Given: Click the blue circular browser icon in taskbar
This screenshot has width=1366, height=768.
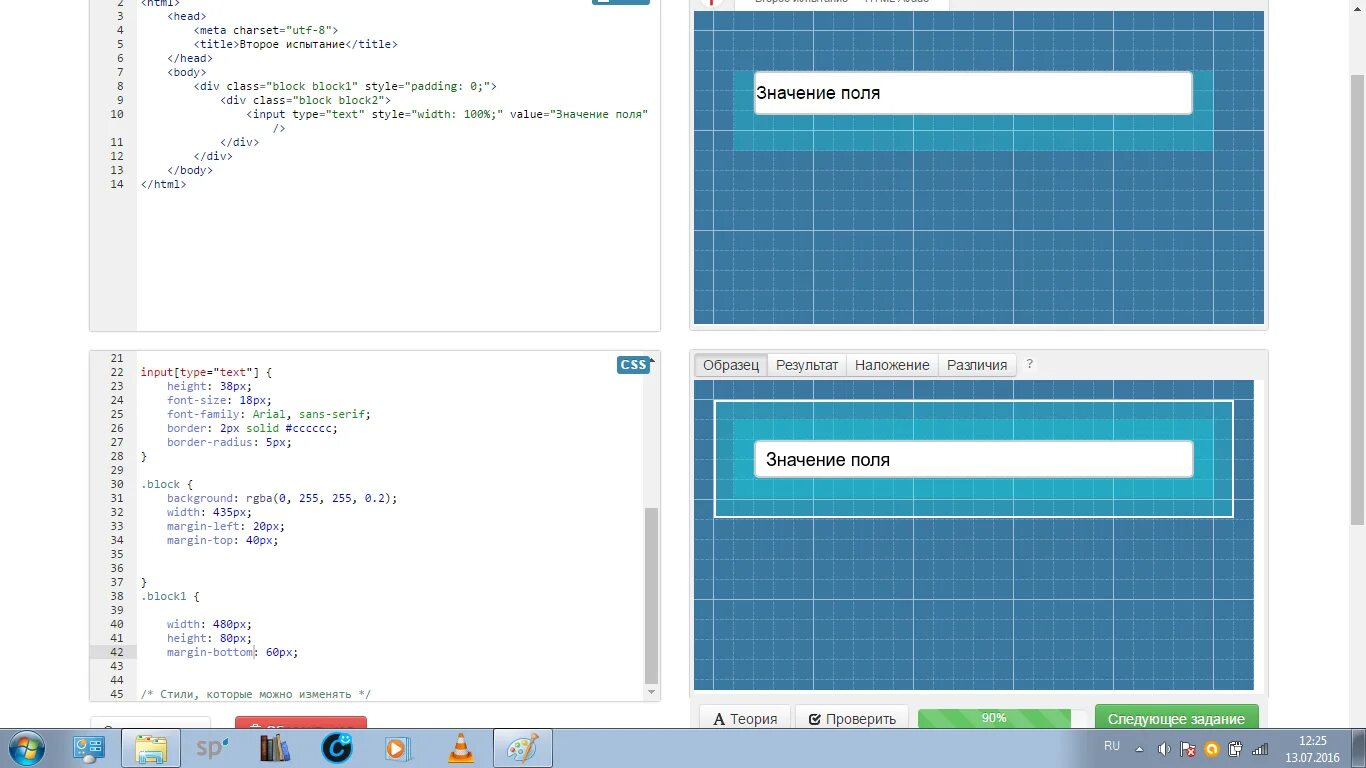Looking at the screenshot, I should point(337,748).
